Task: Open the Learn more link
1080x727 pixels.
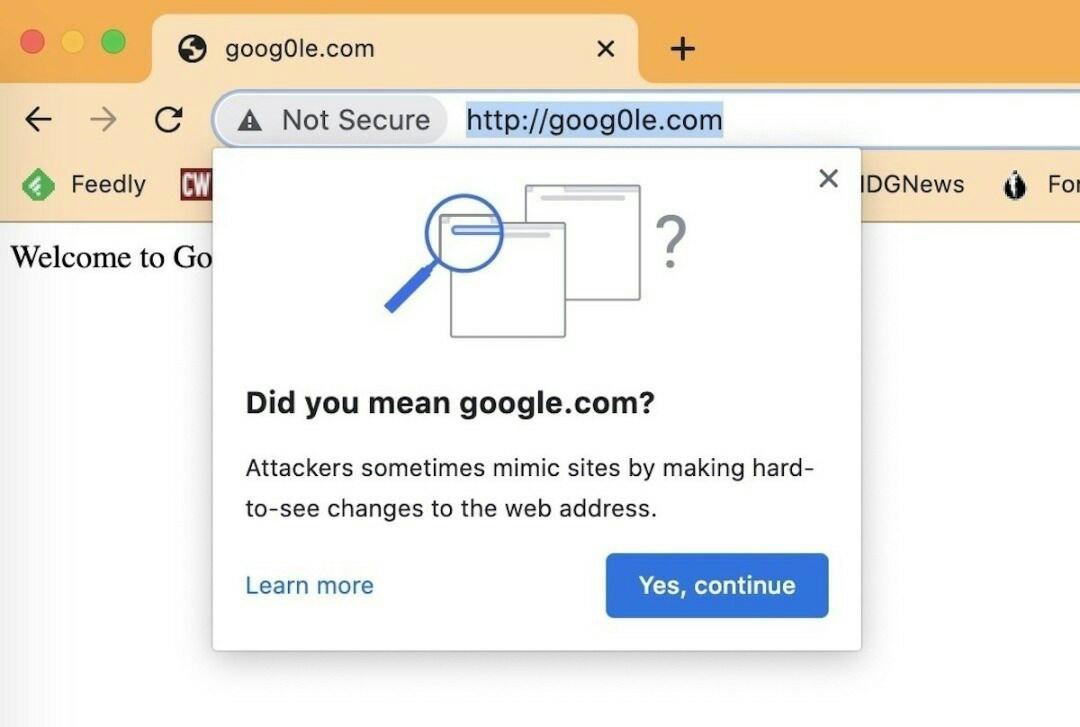Action: coord(309,586)
